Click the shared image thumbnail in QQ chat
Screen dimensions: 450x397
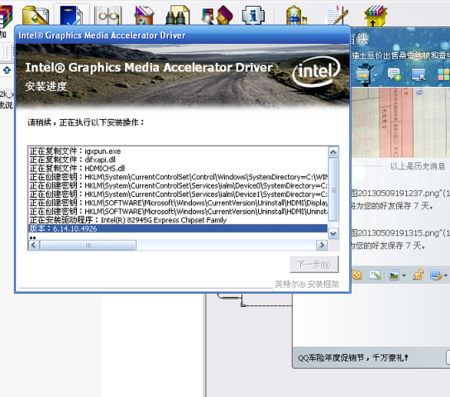(x=401, y=123)
